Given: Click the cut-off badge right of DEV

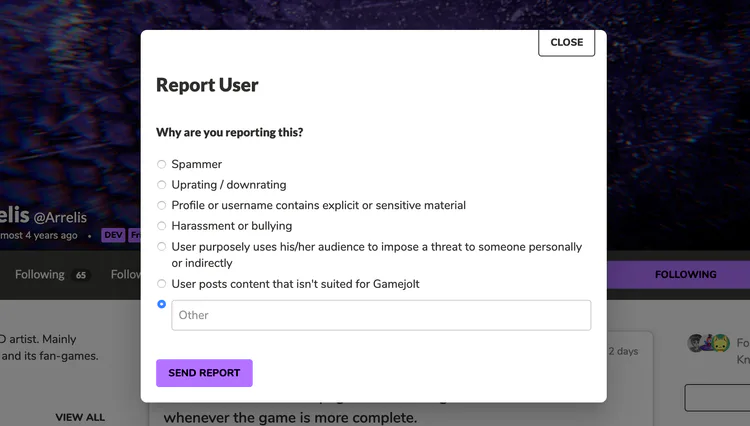Looking at the screenshot, I should [134, 236].
